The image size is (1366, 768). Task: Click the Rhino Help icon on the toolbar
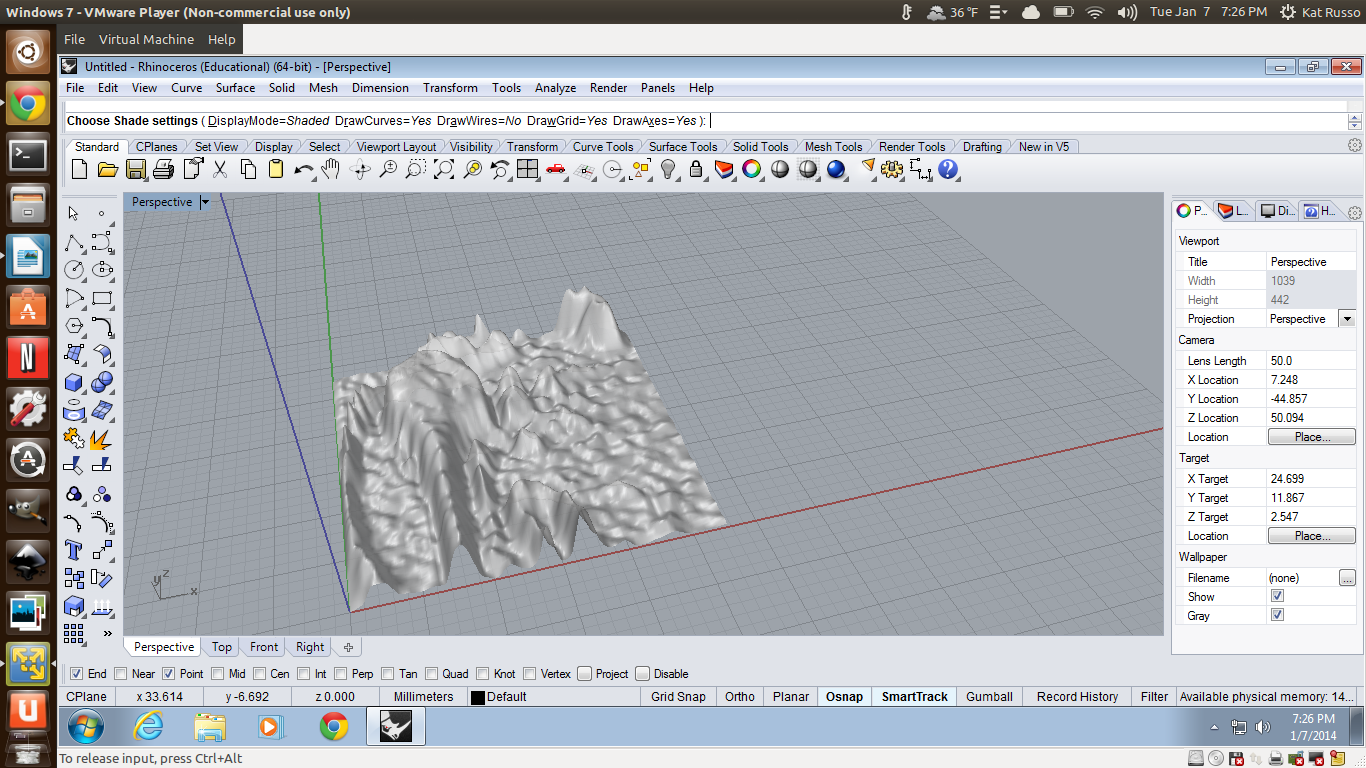click(x=946, y=170)
